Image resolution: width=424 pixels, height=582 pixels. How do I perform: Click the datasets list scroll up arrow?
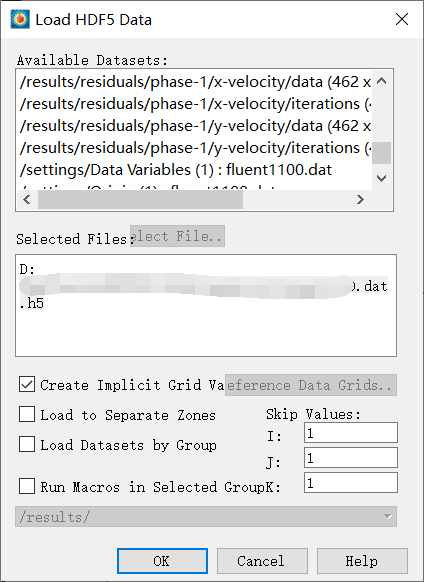point(382,81)
